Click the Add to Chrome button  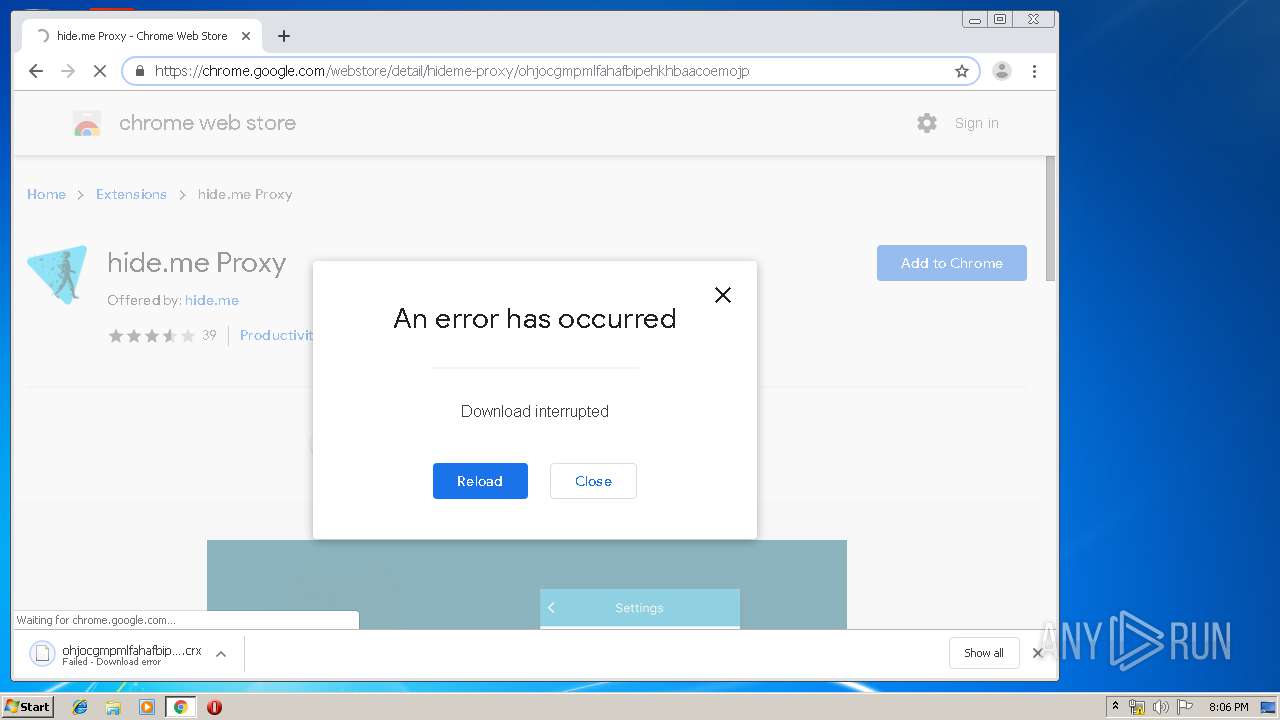point(952,263)
